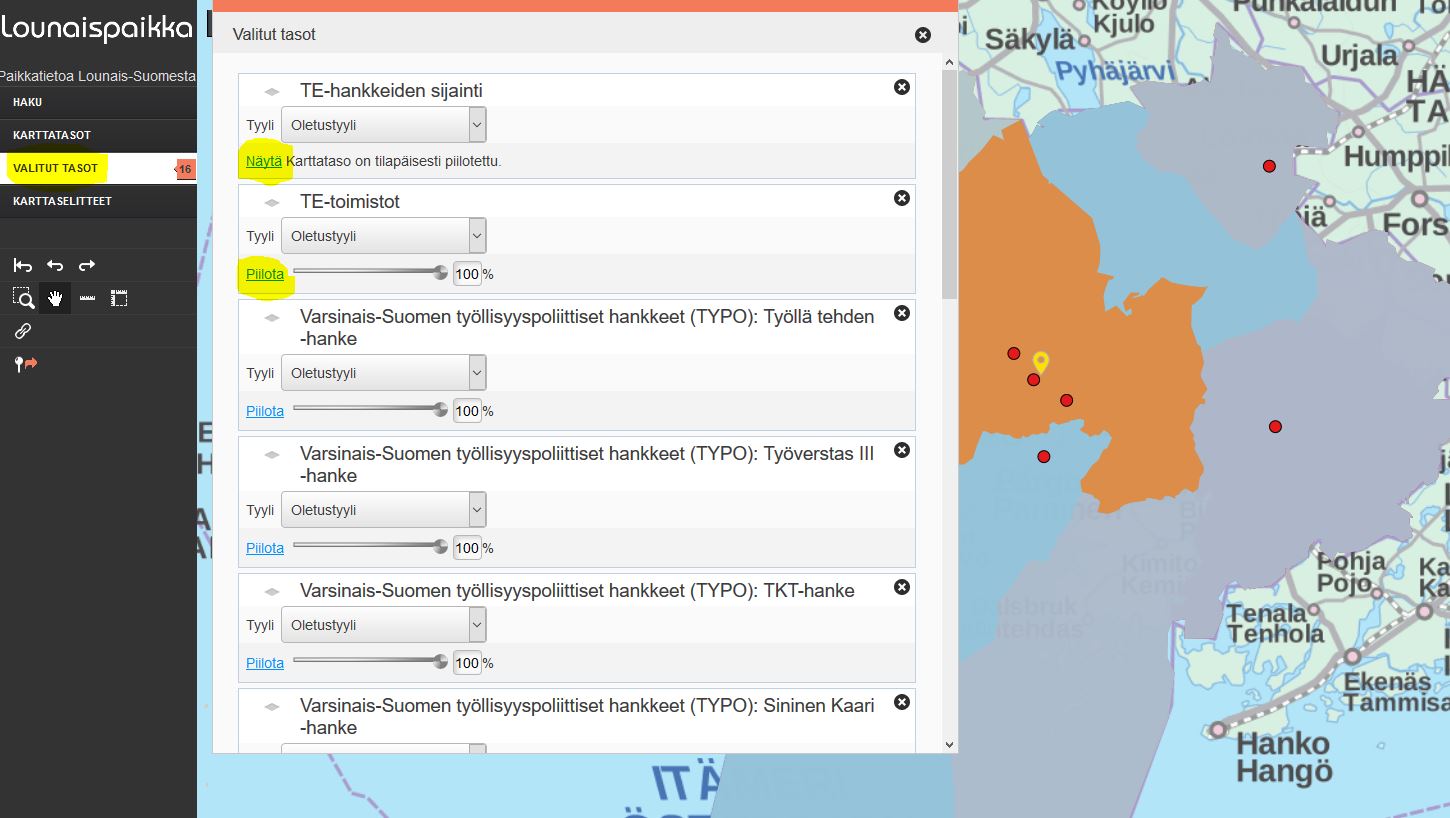Select the area measuring tool
Viewport: 1450px width, 818px height.
point(119,298)
